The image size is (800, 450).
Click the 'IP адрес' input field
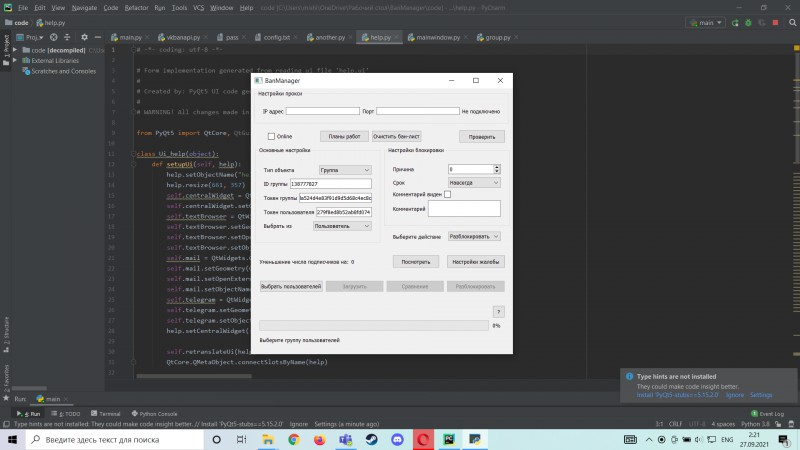pos(322,111)
